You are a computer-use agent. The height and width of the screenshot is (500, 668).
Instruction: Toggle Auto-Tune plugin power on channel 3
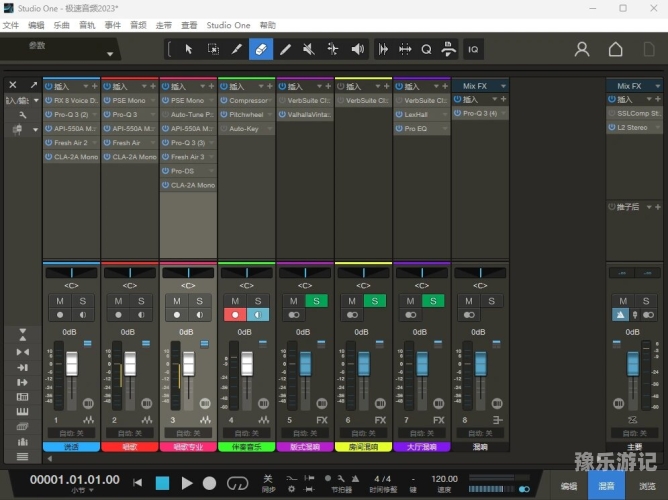click(x=165, y=115)
